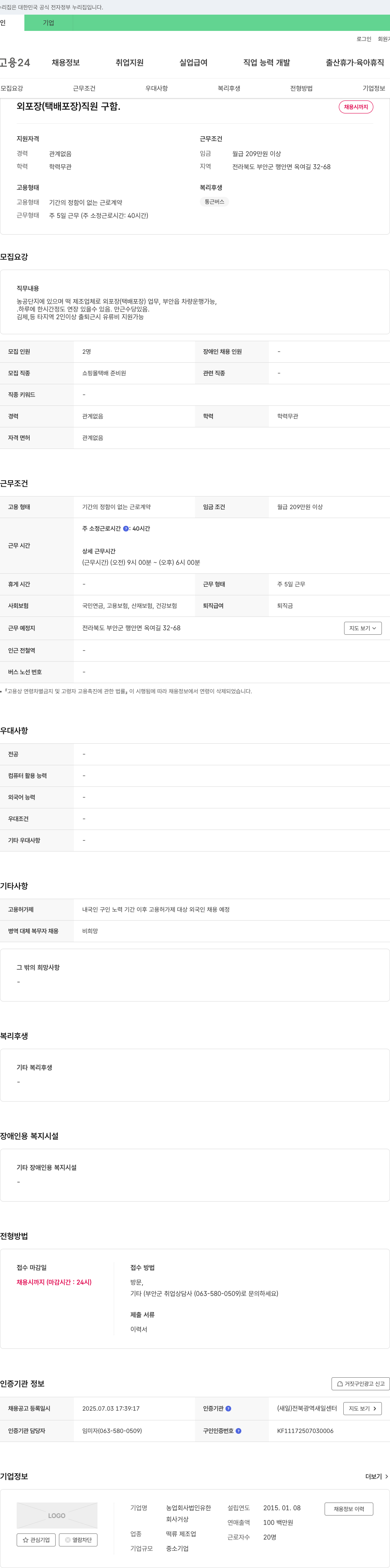
Task: Select 구인인증번호 value KF11172507030006
Action: tap(305, 1431)
